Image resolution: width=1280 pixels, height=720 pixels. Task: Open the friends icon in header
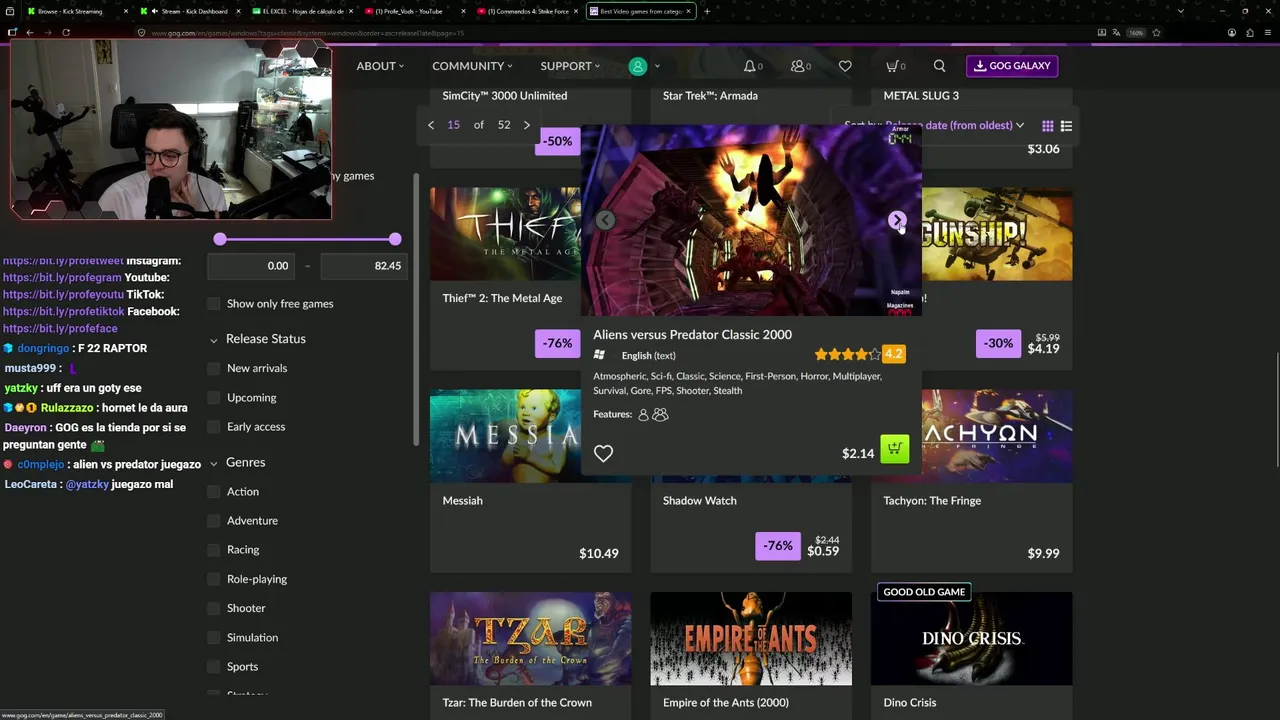click(798, 66)
